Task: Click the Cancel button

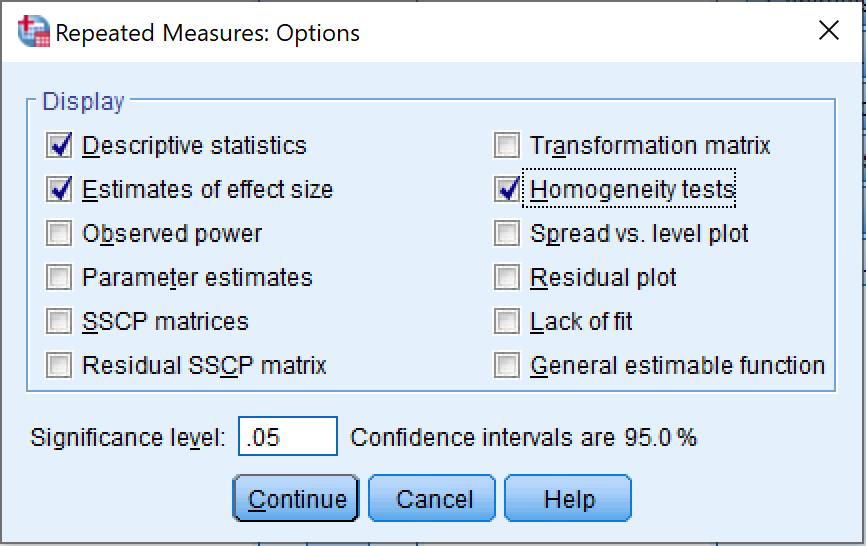Action: [432, 499]
